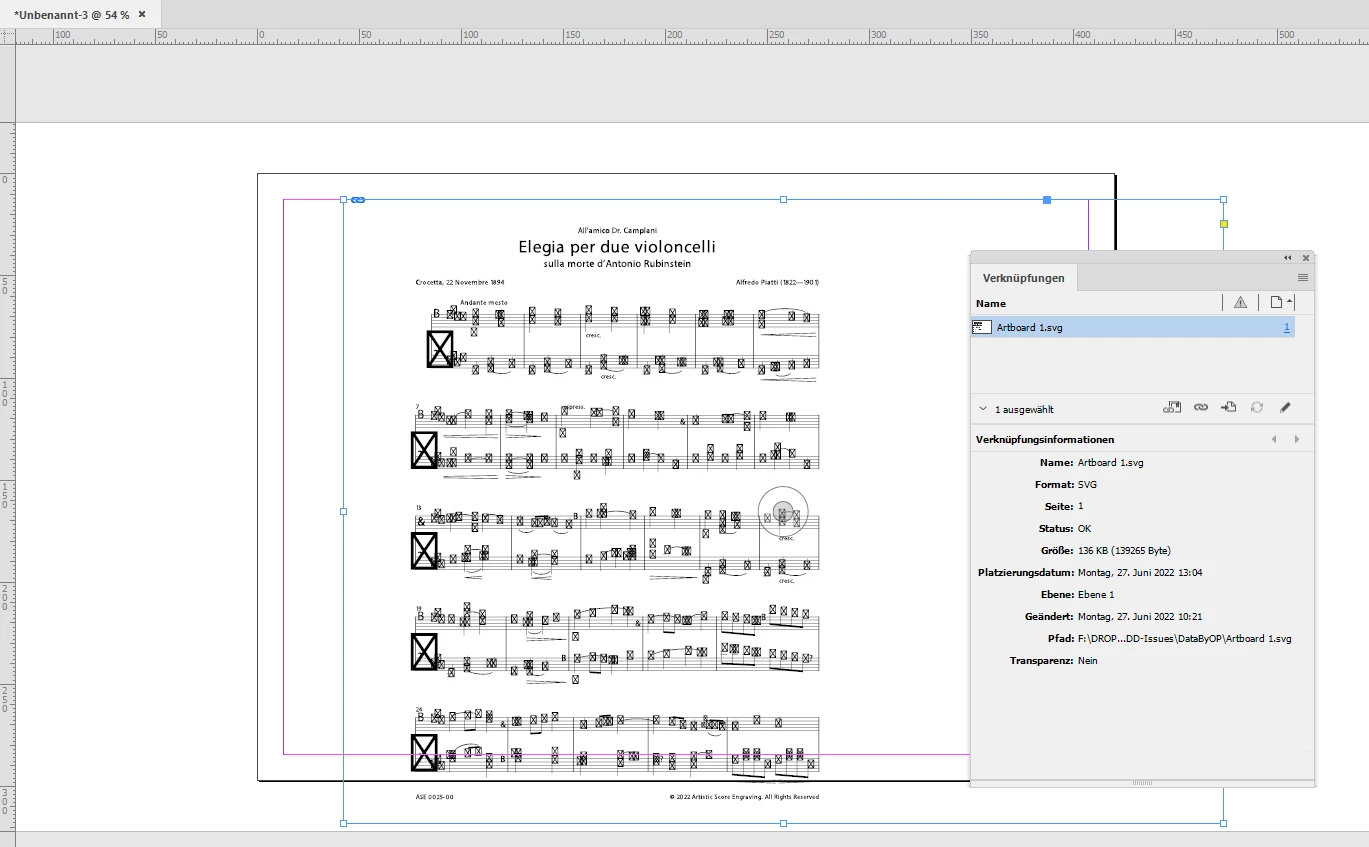Click Platzierungsdatum value 'Montag, 27. Juni 2022 13:04'

tap(1140, 572)
